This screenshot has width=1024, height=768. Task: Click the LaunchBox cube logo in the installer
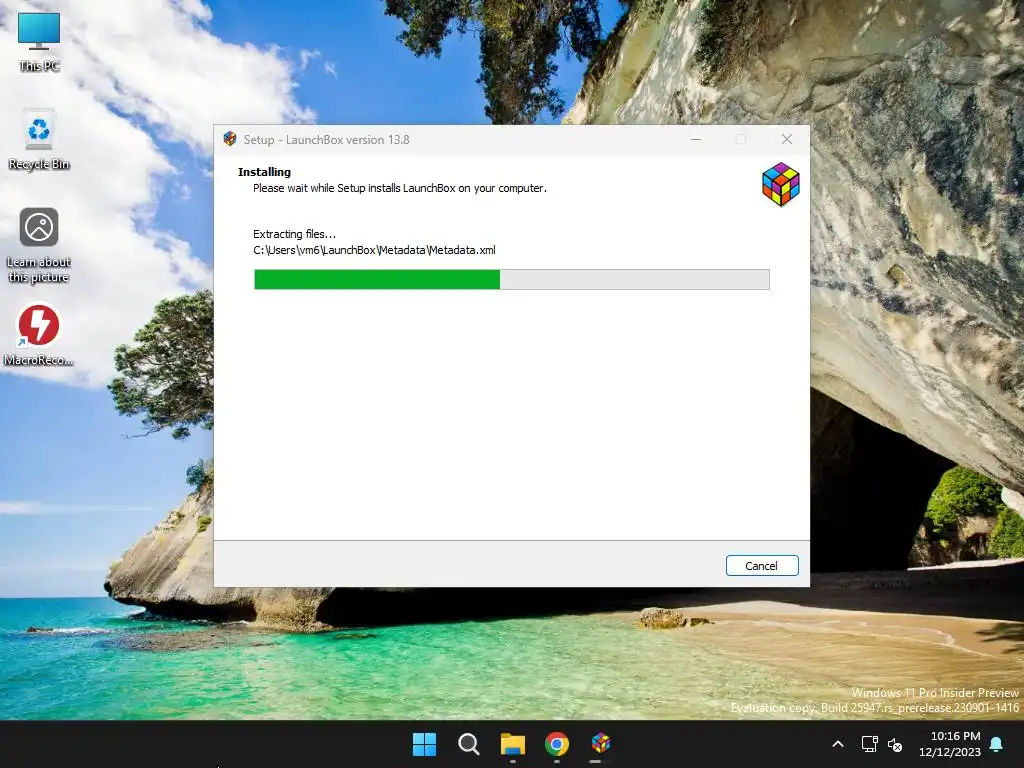780,184
